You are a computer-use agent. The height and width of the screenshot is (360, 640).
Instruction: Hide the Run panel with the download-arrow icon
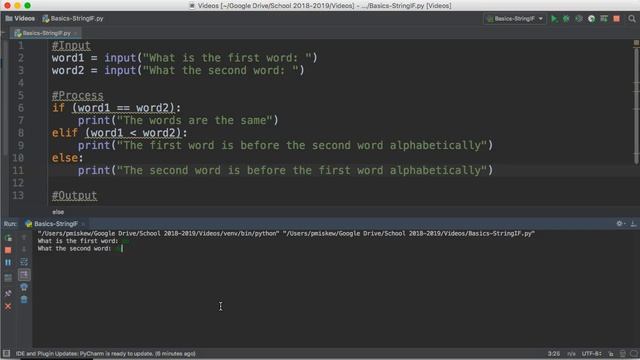pyautogui.click(x=633, y=223)
